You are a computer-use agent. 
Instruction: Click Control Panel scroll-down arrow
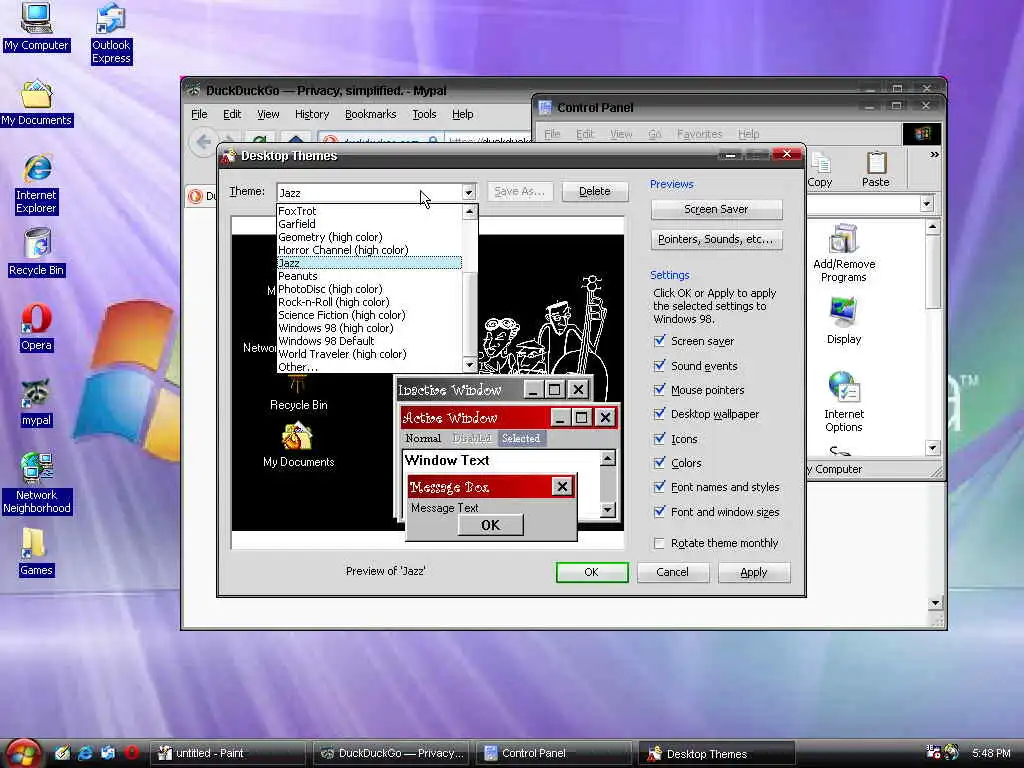933,448
